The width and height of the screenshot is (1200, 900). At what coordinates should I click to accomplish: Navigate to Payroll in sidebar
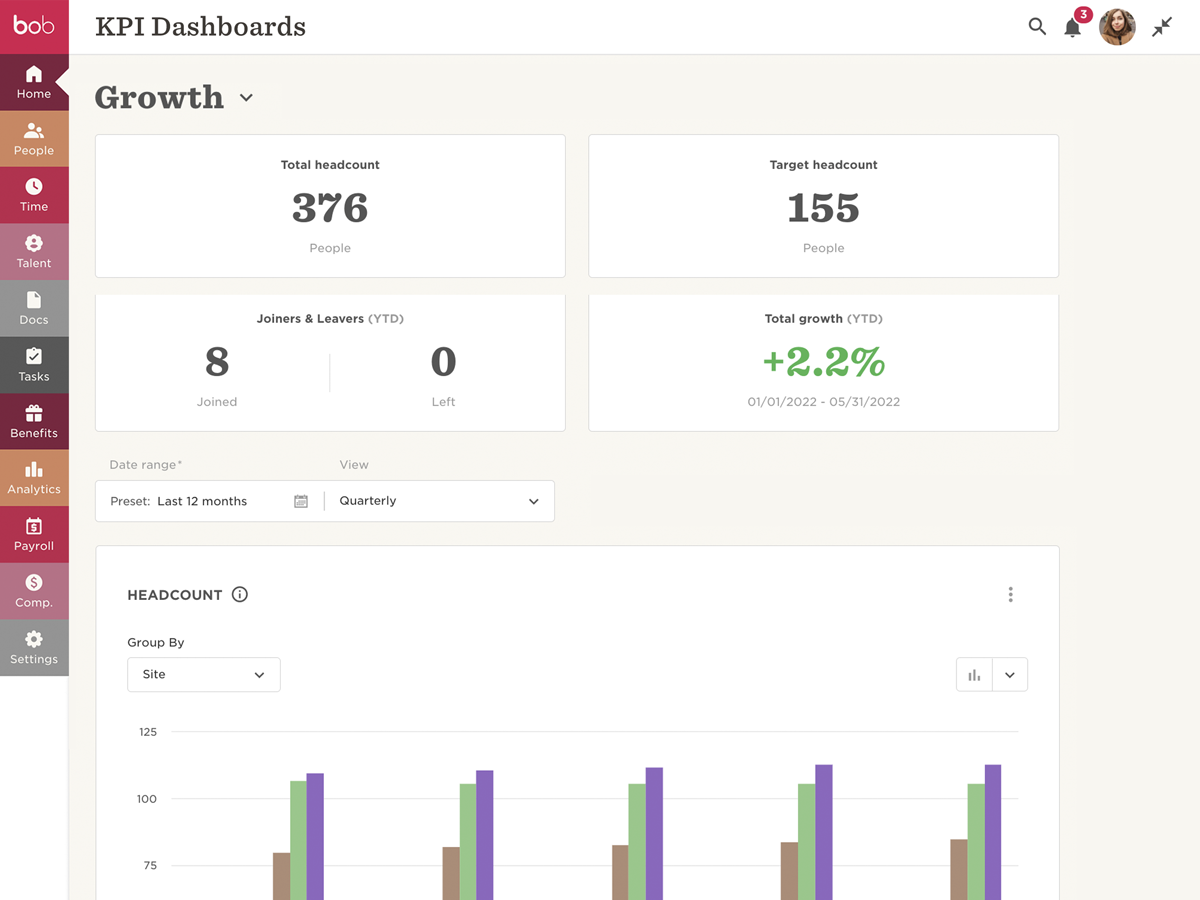pyautogui.click(x=34, y=535)
